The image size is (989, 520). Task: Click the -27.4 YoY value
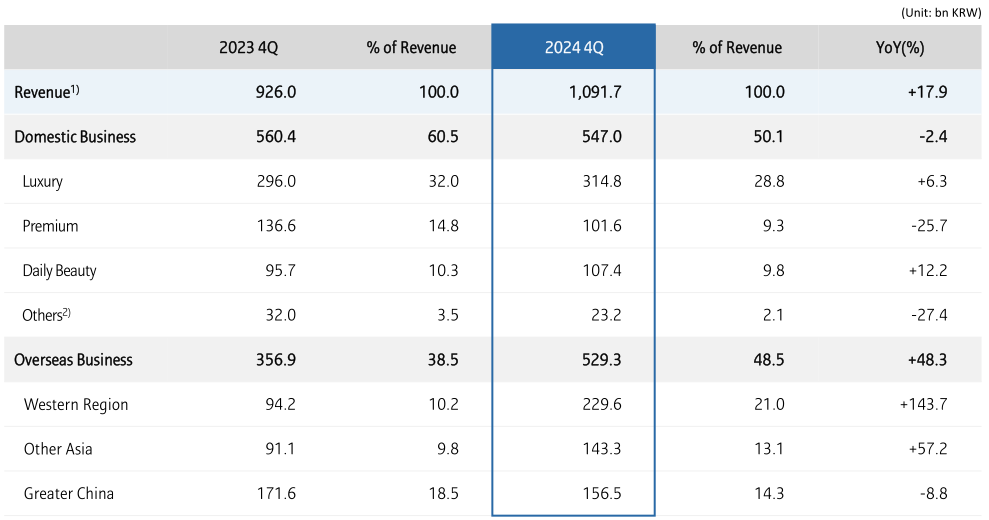[x=927, y=315]
